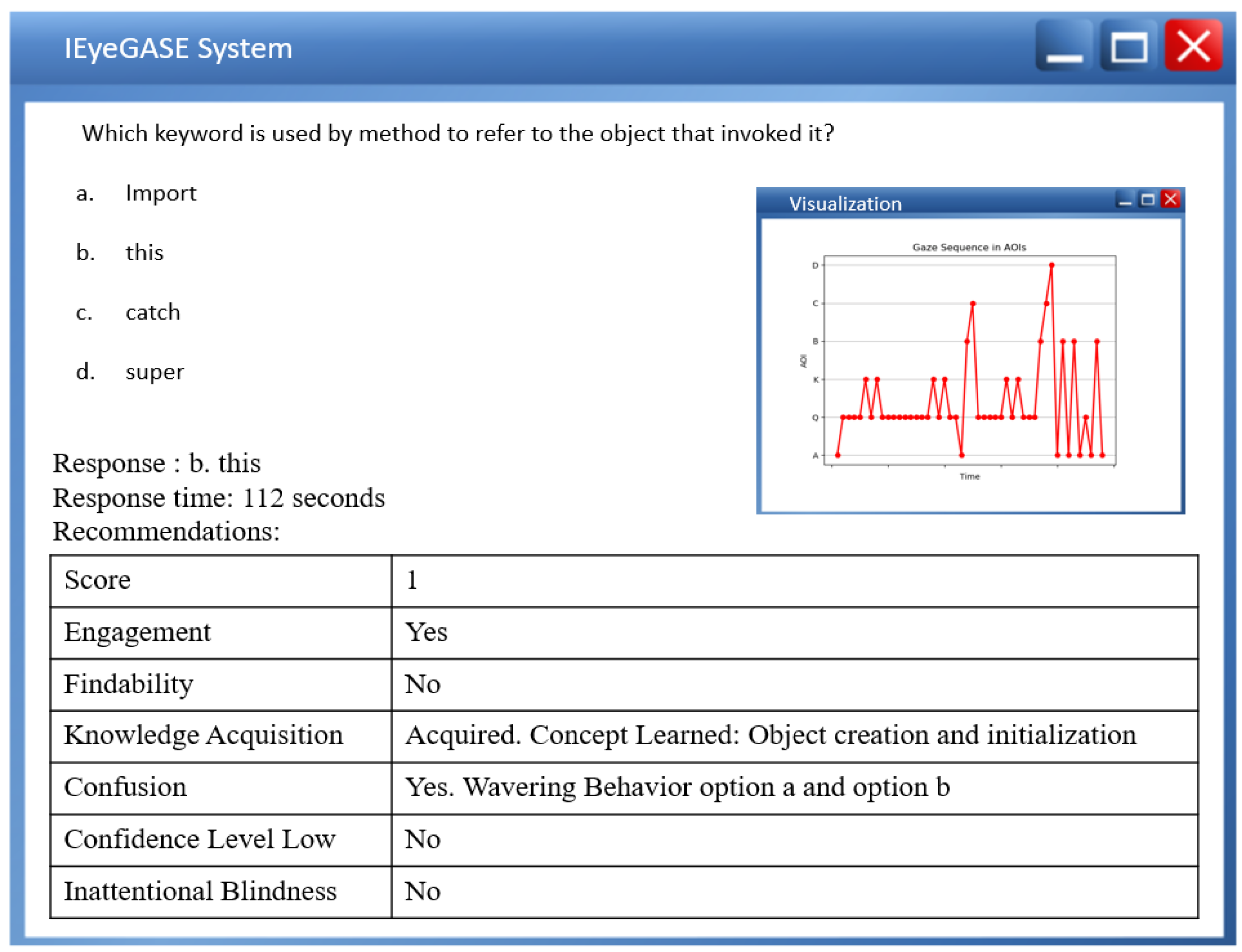Image resolution: width=1242 pixels, height=952 pixels.
Task: Choose answer option c. catch
Action: click(x=152, y=313)
